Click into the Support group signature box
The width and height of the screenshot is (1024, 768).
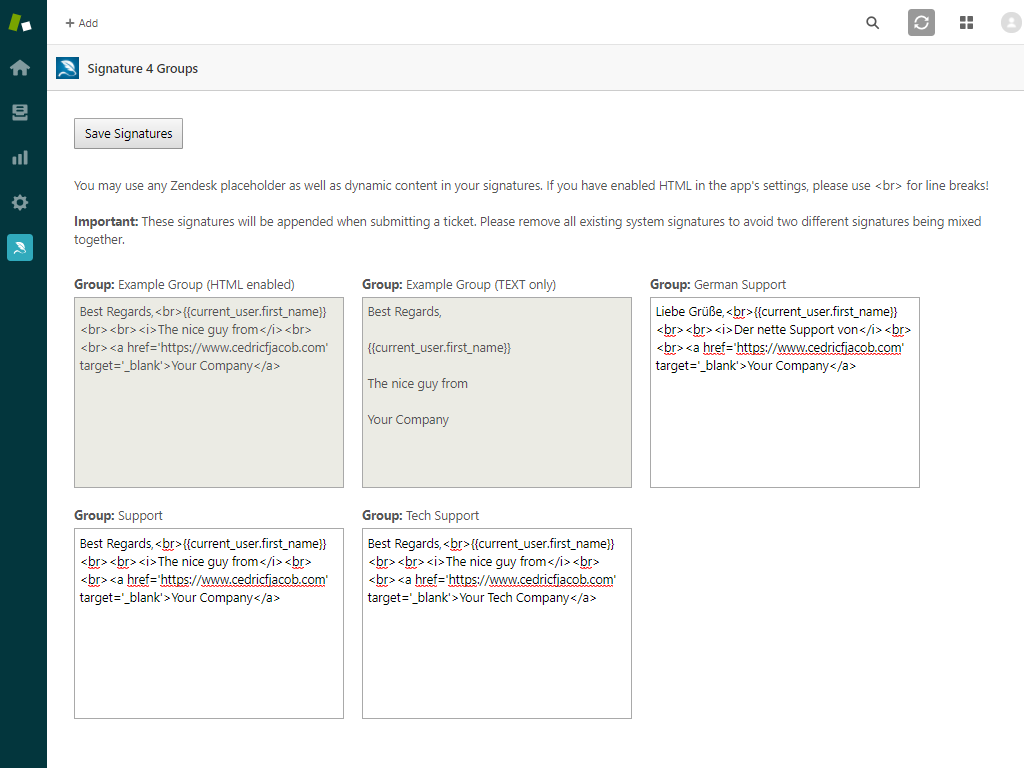pos(209,624)
